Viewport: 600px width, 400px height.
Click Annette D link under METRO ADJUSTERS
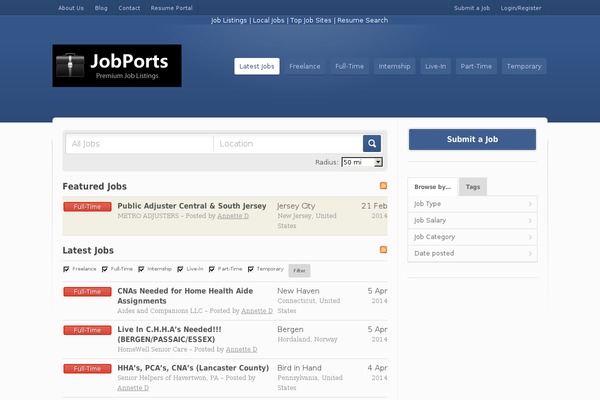click(x=233, y=216)
